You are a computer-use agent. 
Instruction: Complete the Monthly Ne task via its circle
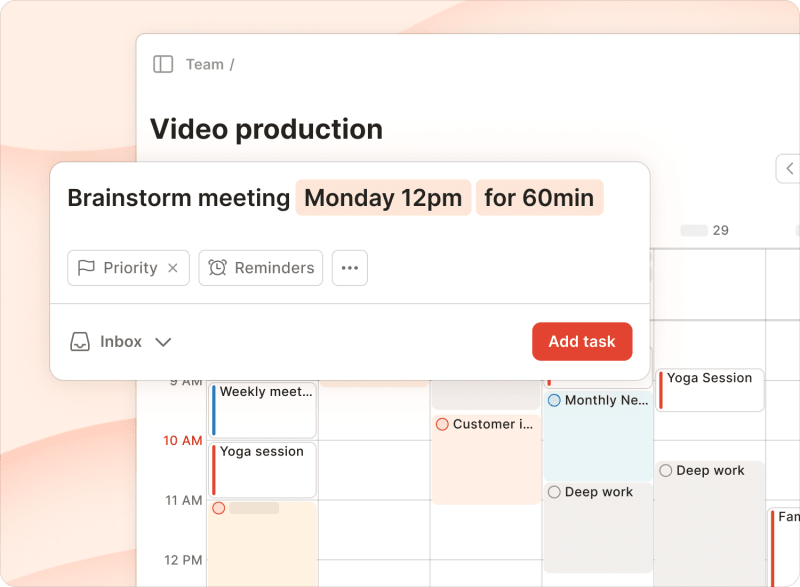tap(553, 400)
